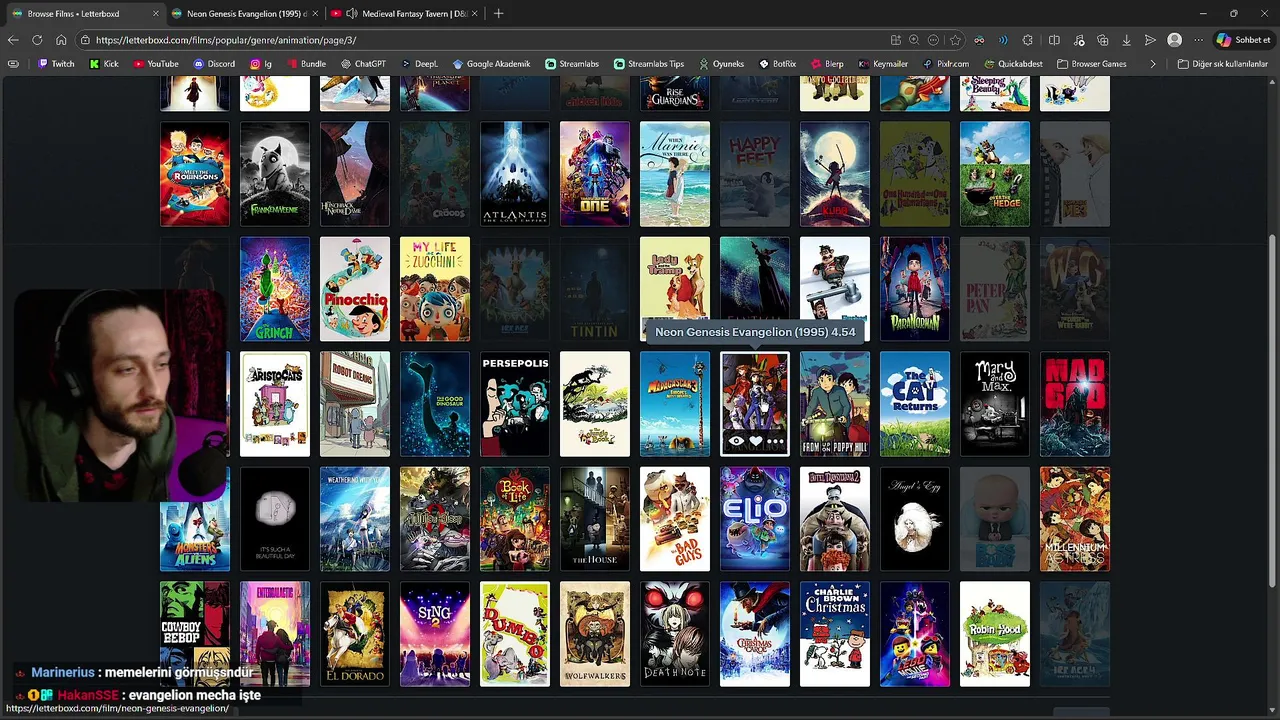Open Wolfwalkers film poster
Screen dimensions: 1280x720
(x=595, y=634)
